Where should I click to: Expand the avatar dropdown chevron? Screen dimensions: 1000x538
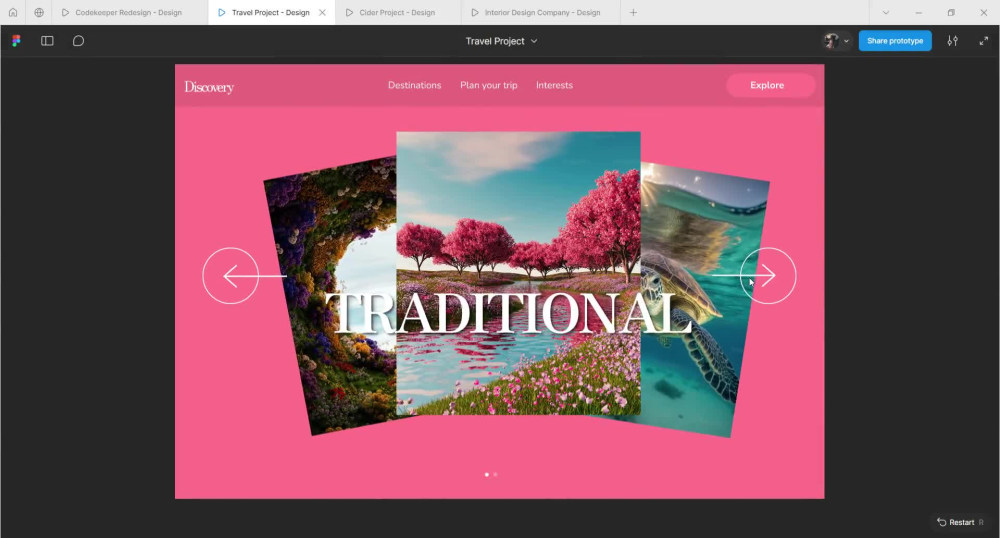[x=846, y=41]
